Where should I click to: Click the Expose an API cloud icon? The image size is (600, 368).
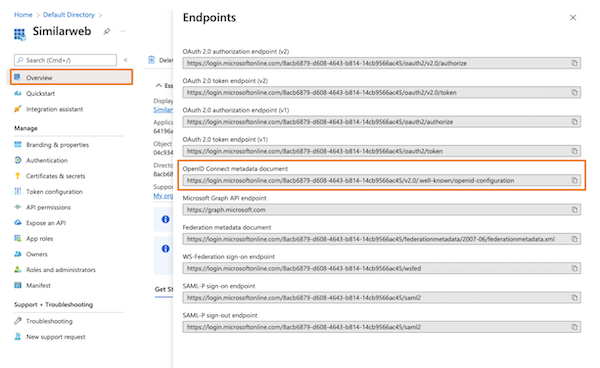coord(18,222)
